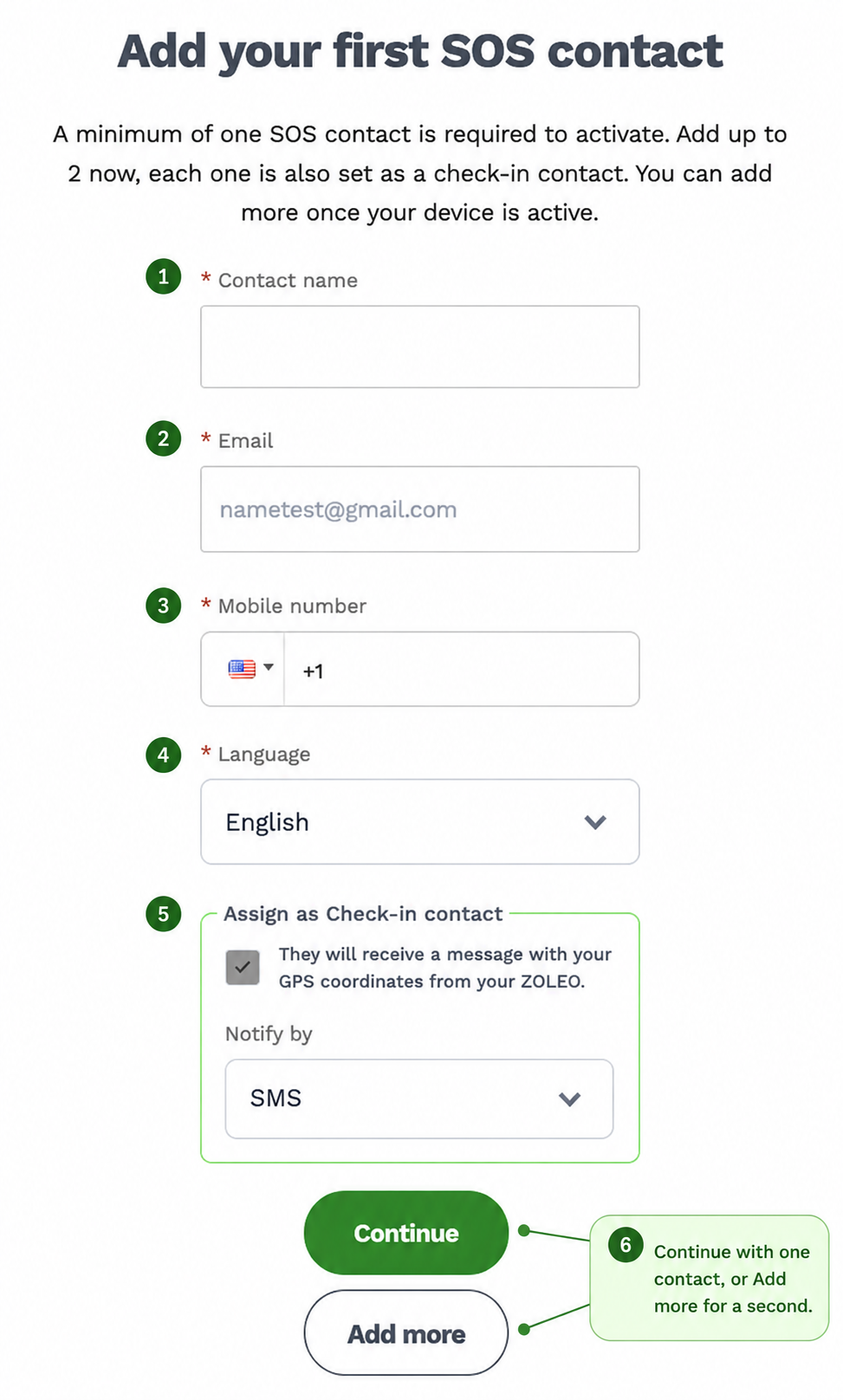
Task: Open the Notify by SMS dropdown
Action: tap(419, 1099)
